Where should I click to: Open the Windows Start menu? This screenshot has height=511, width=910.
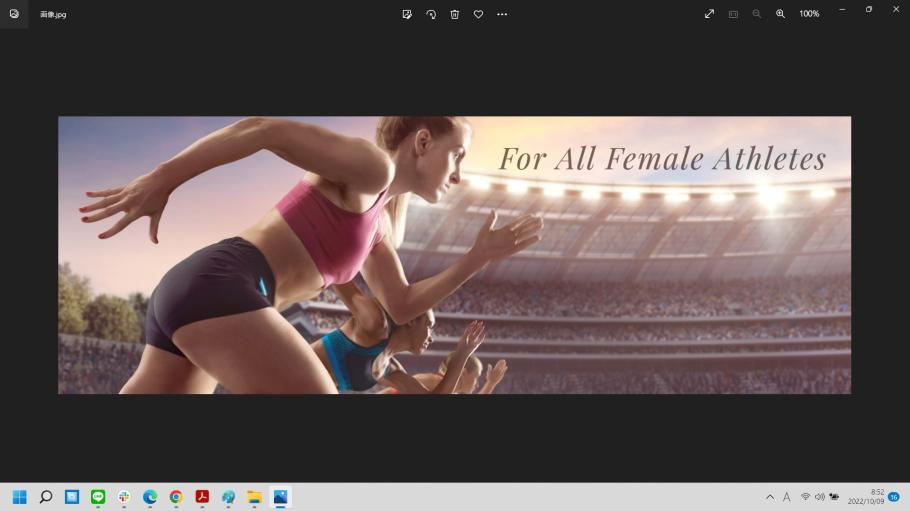[x=19, y=497]
